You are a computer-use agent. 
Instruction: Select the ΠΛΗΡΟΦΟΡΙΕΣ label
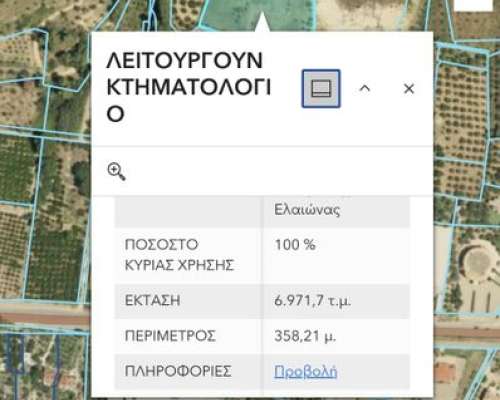click(178, 371)
